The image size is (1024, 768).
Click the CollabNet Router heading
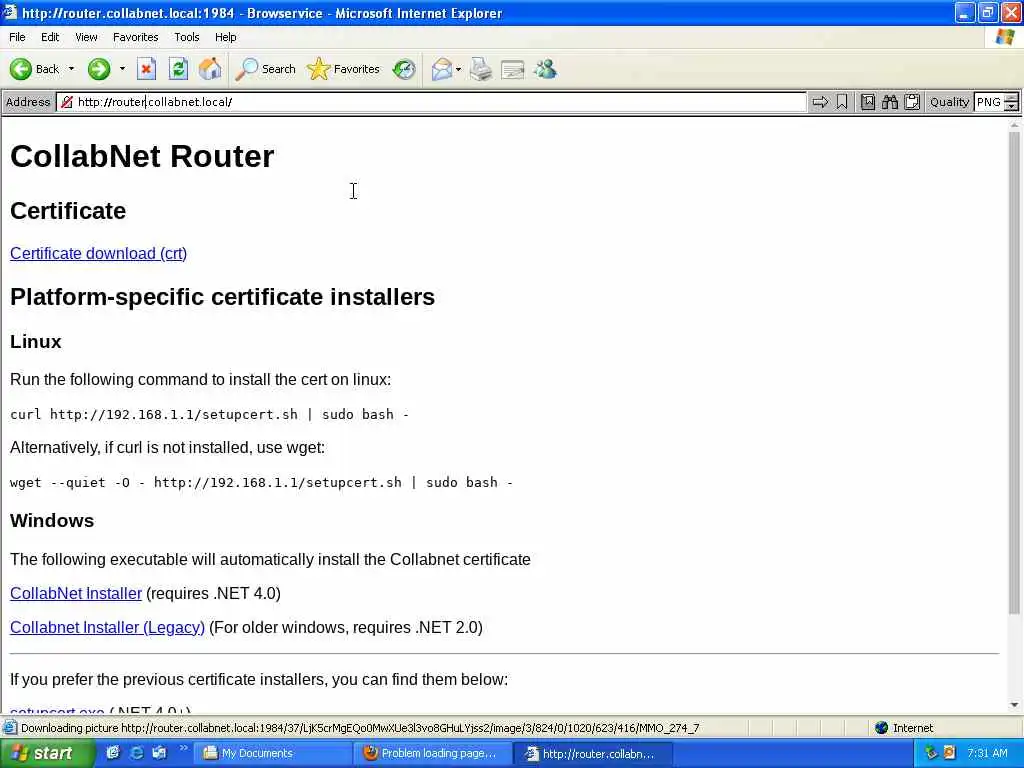[142, 156]
